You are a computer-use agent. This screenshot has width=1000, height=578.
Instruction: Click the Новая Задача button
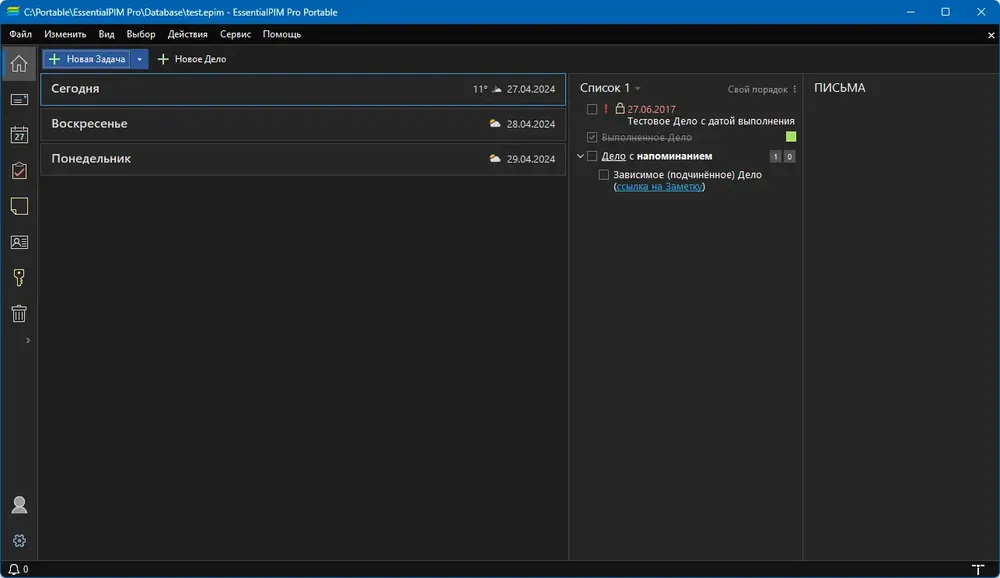[87, 59]
